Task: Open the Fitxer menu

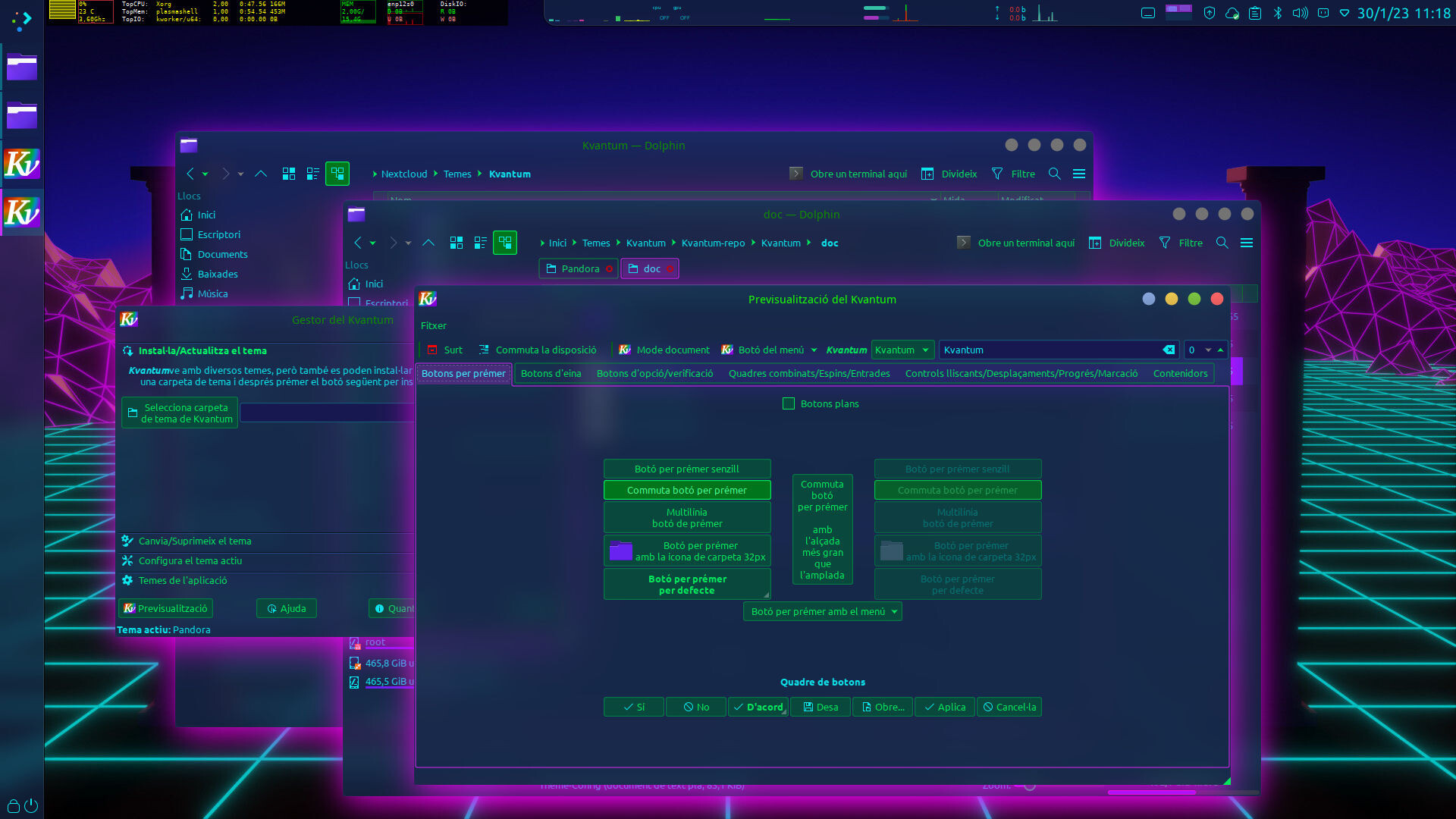Action: point(433,325)
